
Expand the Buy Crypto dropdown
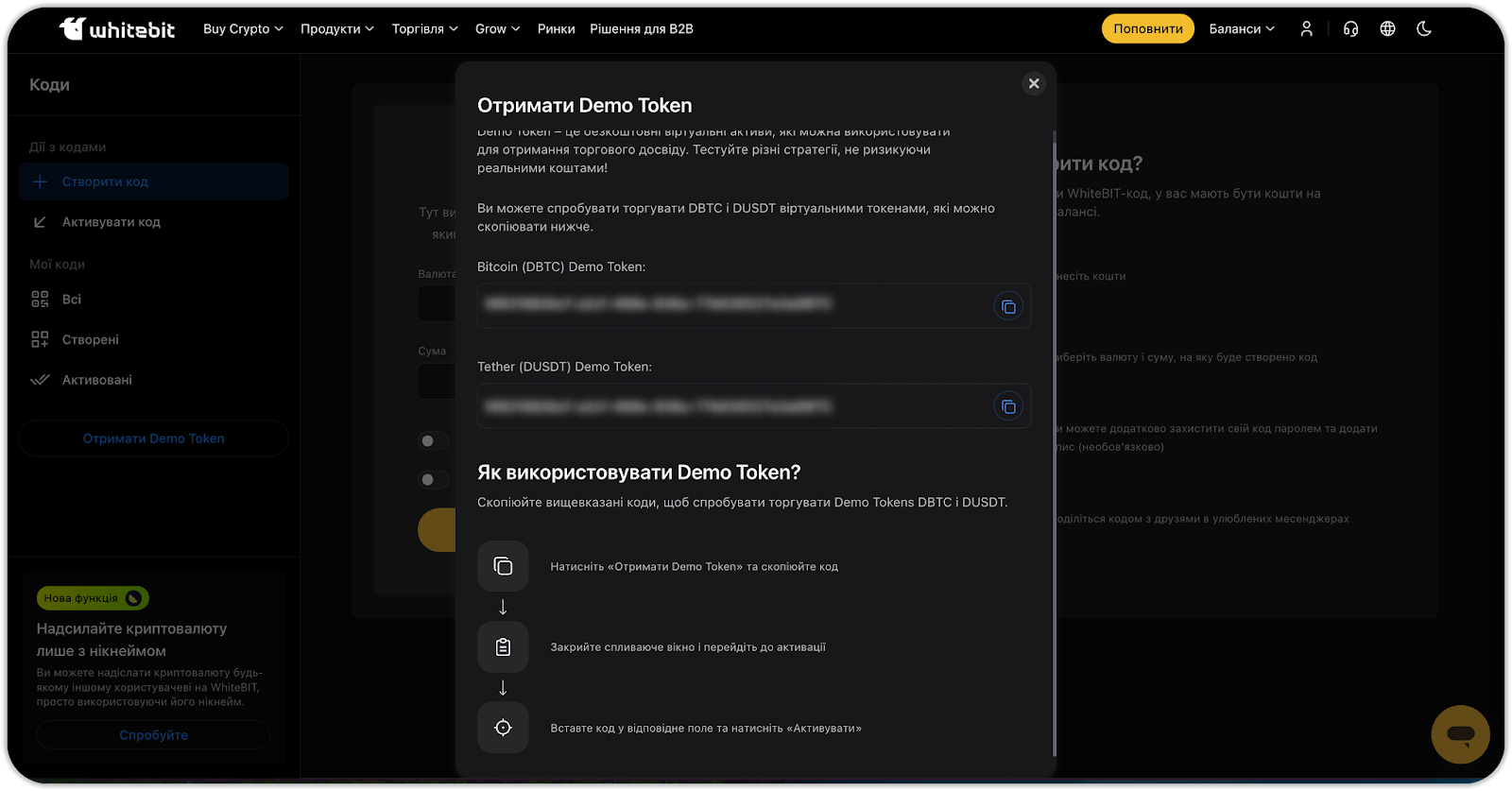point(243,29)
